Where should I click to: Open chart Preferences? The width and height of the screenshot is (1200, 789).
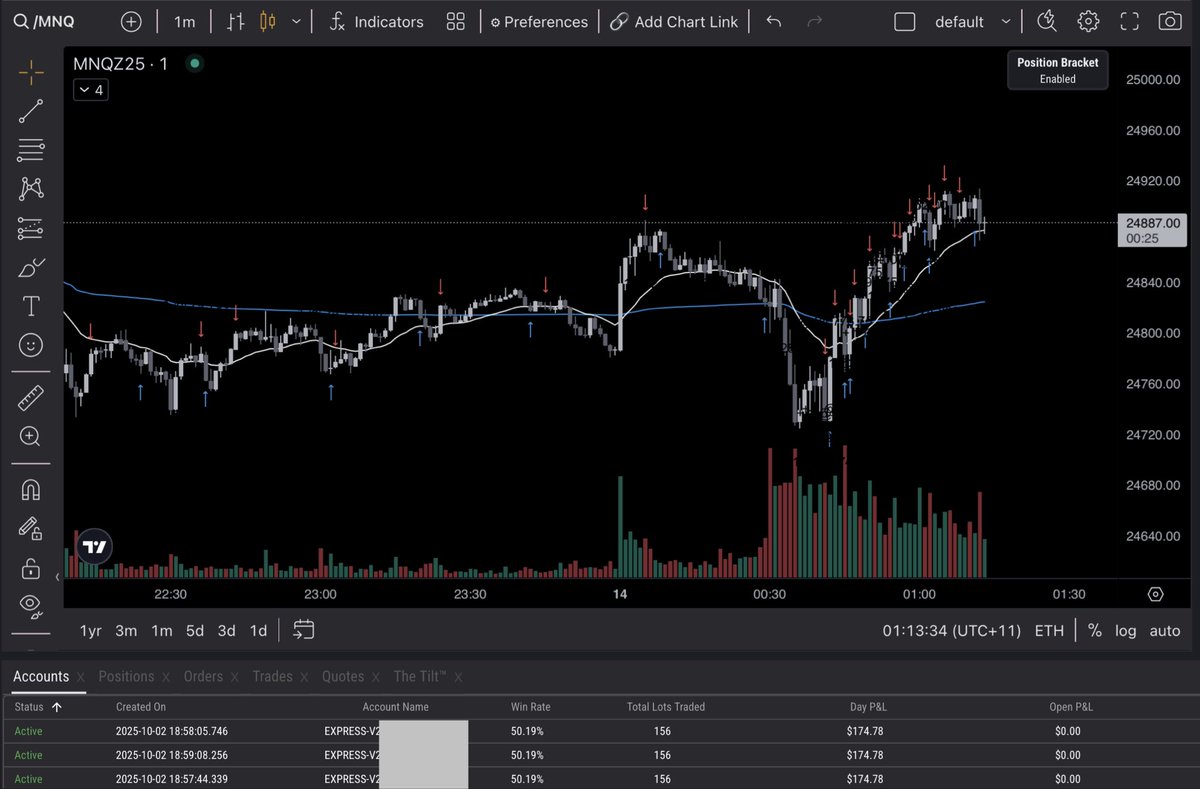(539, 21)
